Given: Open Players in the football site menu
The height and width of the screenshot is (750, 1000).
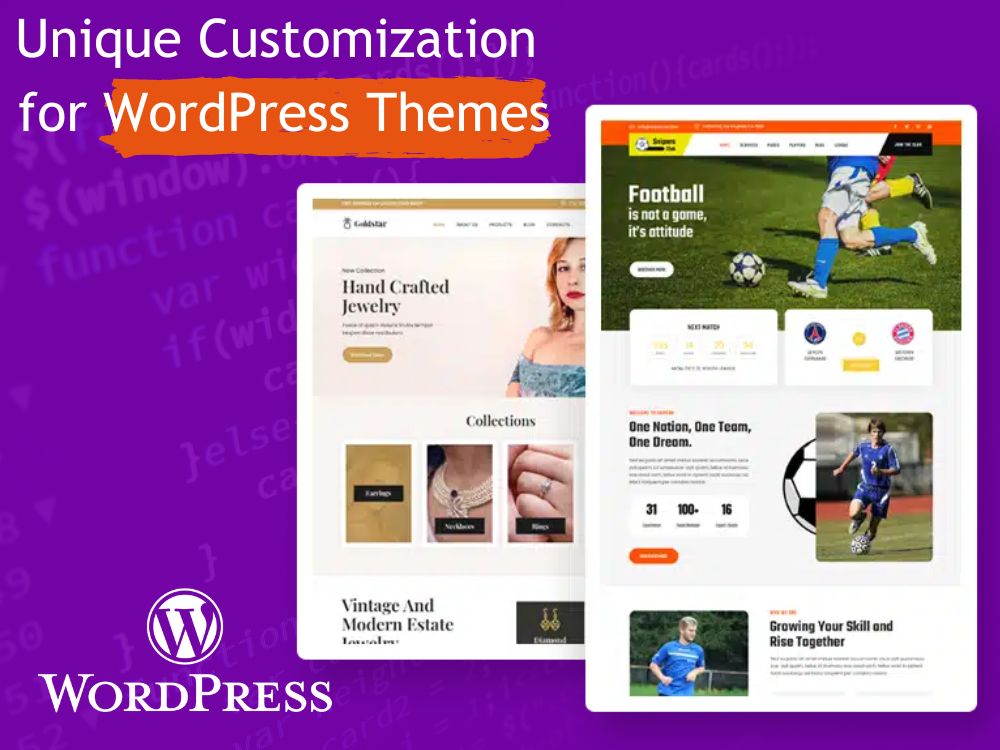Looking at the screenshot, I should point(797,145).
